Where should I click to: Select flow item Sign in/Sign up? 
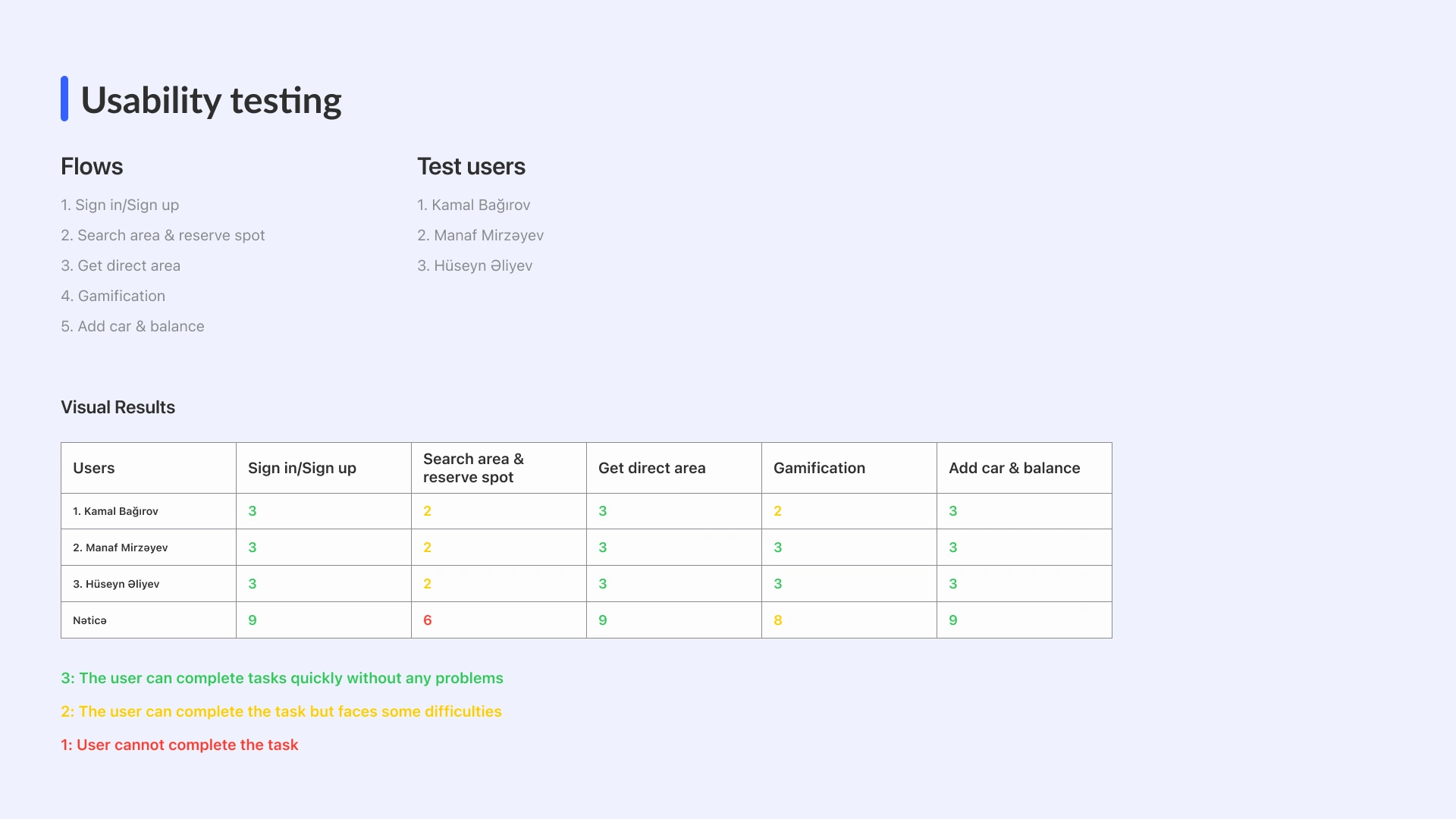coord(120,206)
